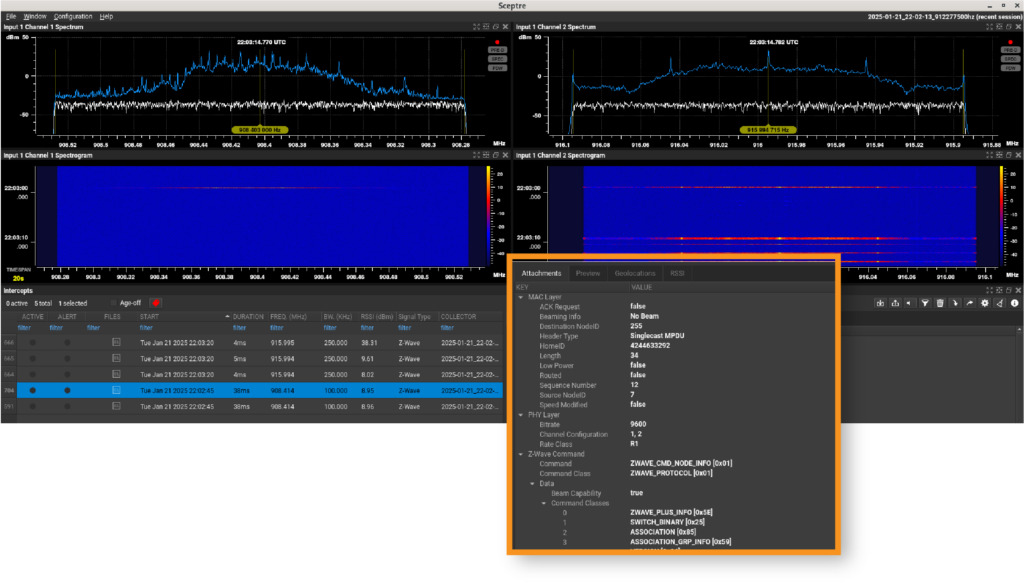Open file icon for the selected 908.414 intercept
The height and width of the screenshot is (586, 1024).
115,390
